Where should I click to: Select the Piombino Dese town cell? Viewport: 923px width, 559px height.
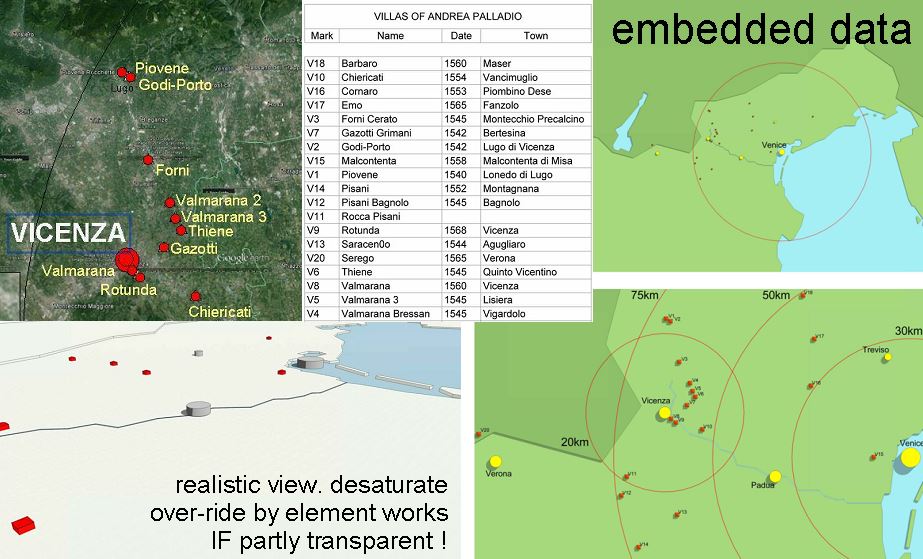point(536,91)
